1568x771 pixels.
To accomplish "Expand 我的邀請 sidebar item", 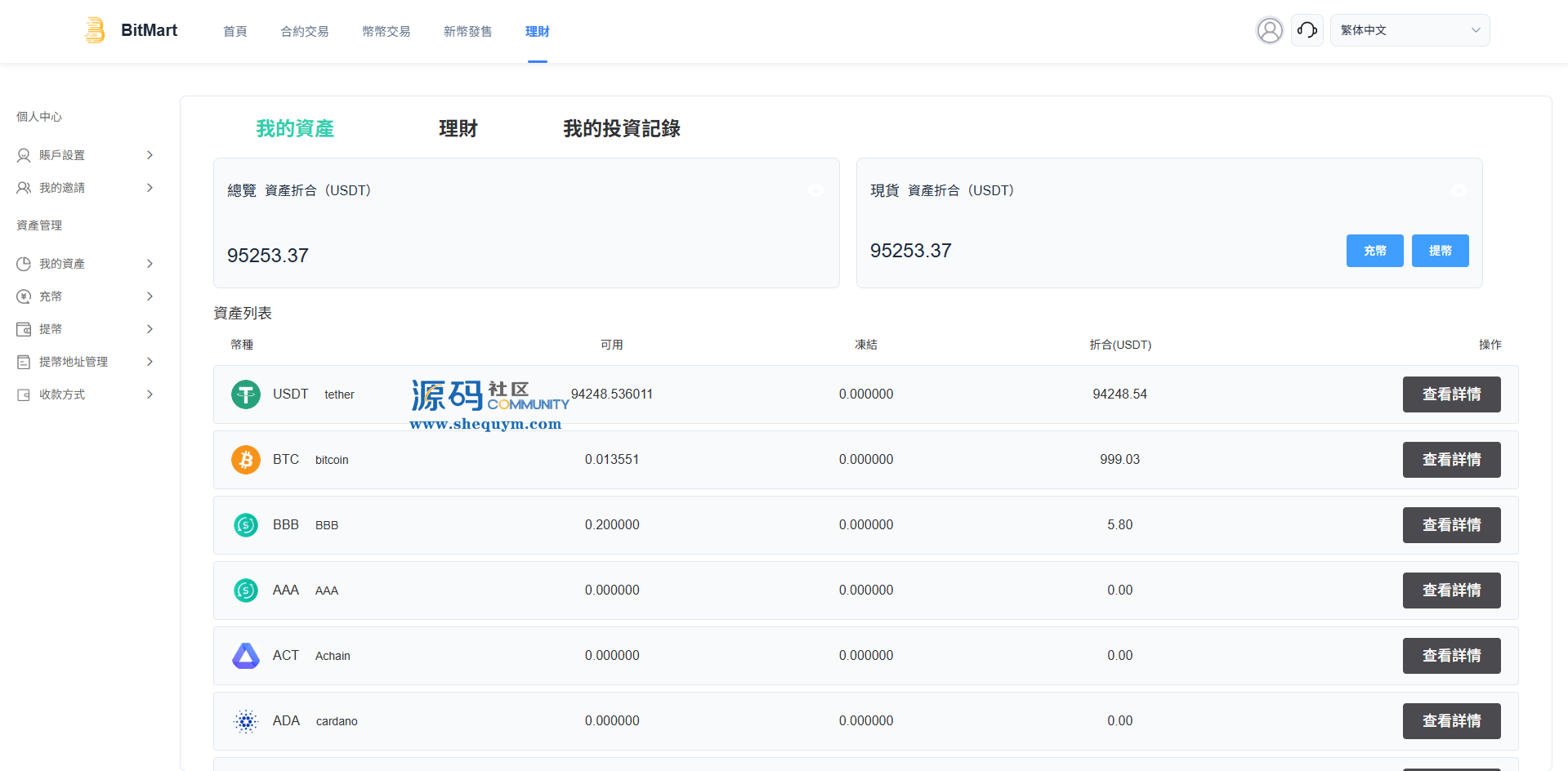I will pyautogui.click(x=85, y=188).
